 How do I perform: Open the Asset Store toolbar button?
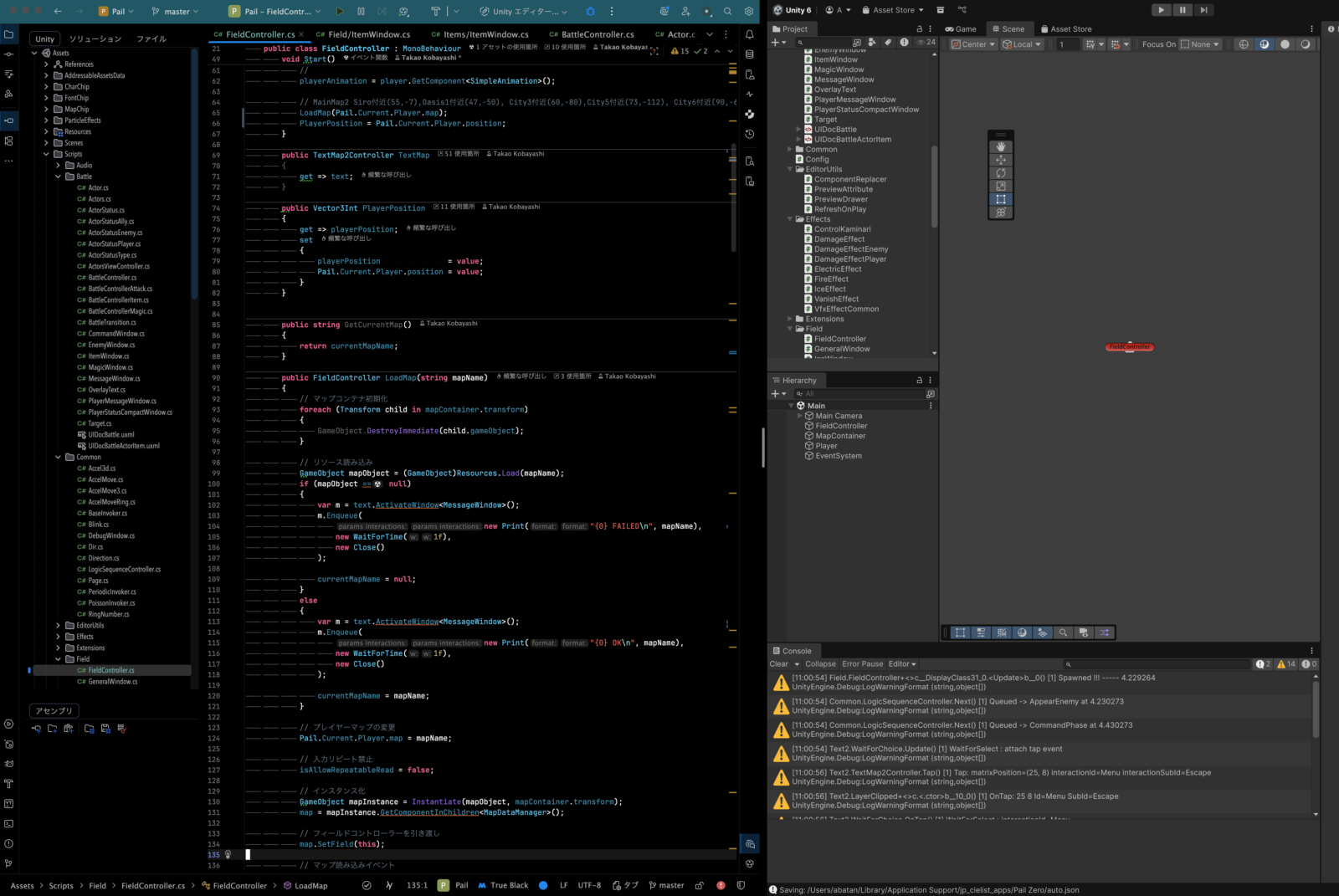(893, 10)
